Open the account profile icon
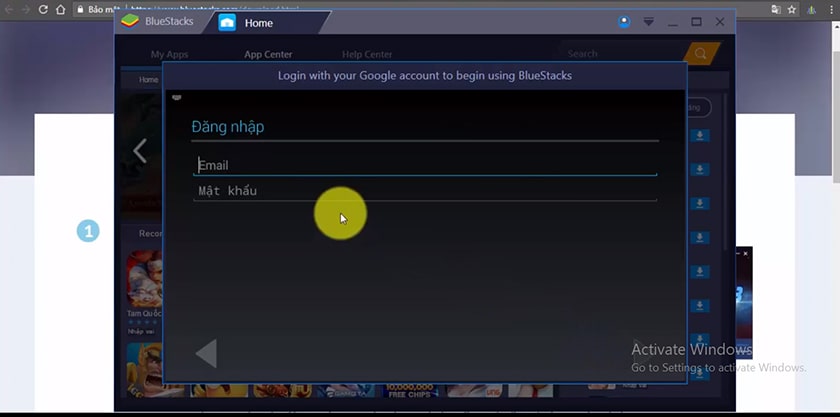Viewport: 840px width, 417px height. (x=624, y=21)
